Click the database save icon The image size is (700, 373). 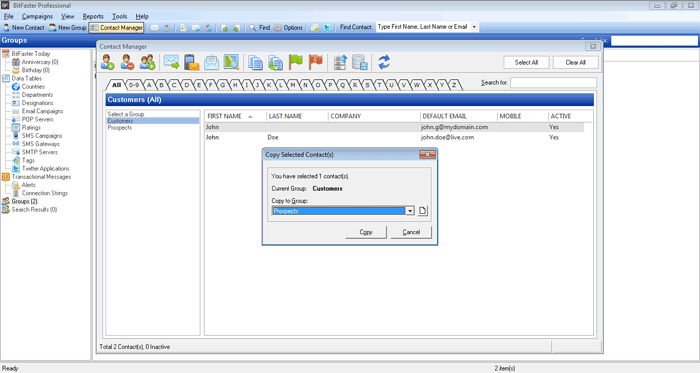[x=360, y=62]
